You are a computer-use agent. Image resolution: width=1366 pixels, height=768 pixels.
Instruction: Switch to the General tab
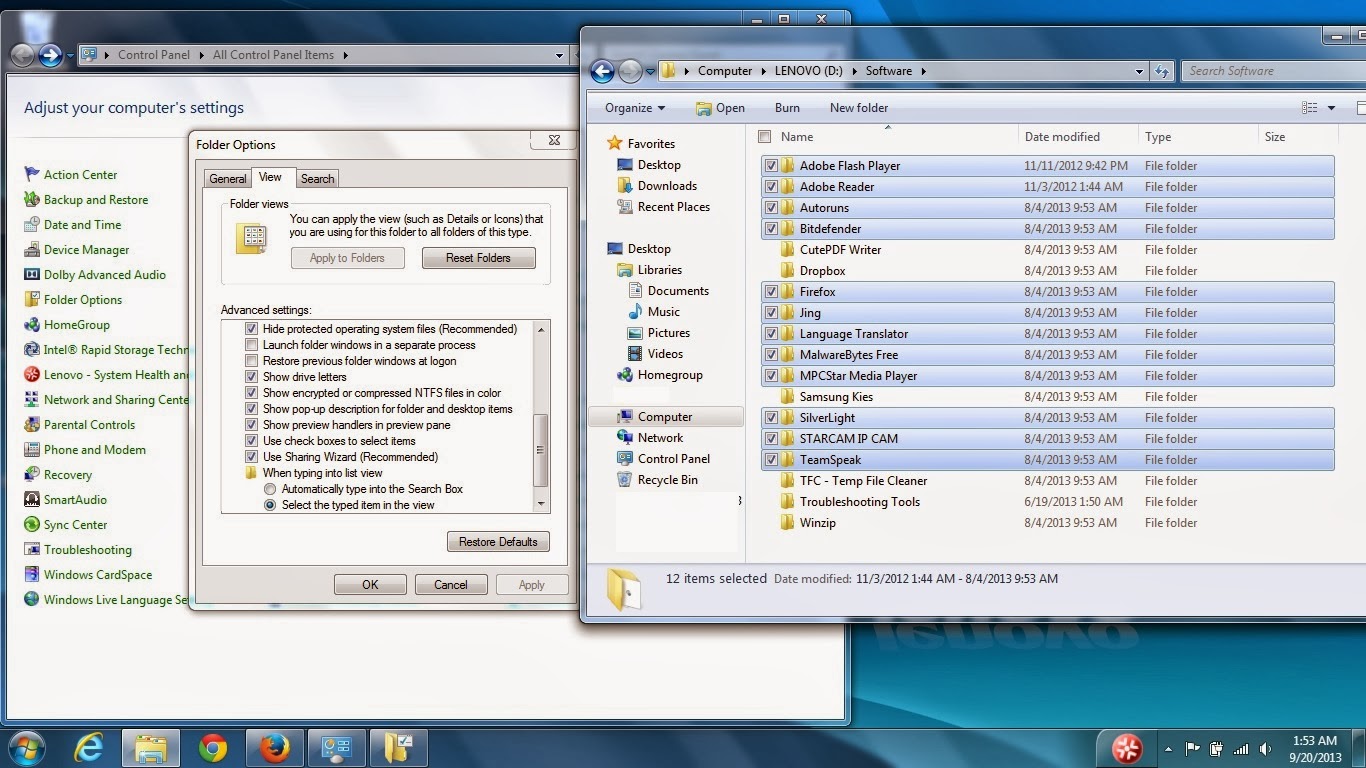[227, 179]
